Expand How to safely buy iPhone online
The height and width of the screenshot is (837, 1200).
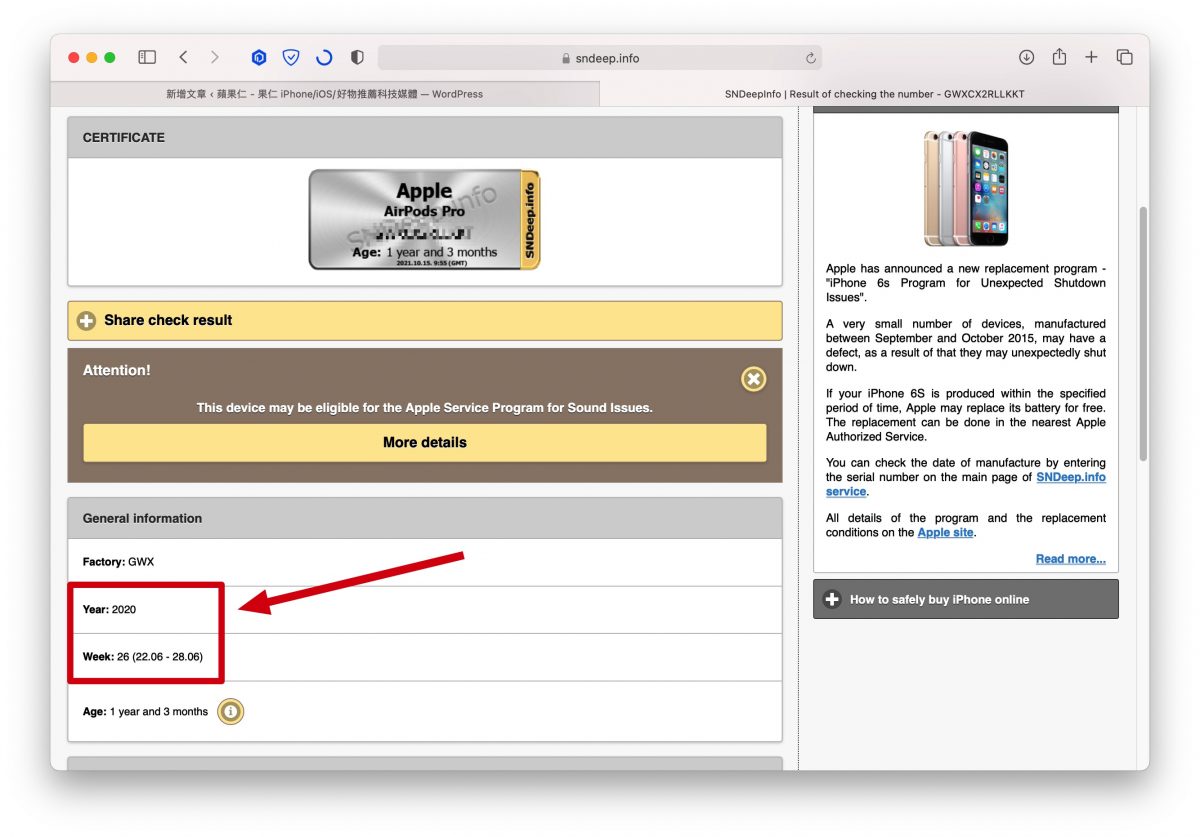point(966,600)
